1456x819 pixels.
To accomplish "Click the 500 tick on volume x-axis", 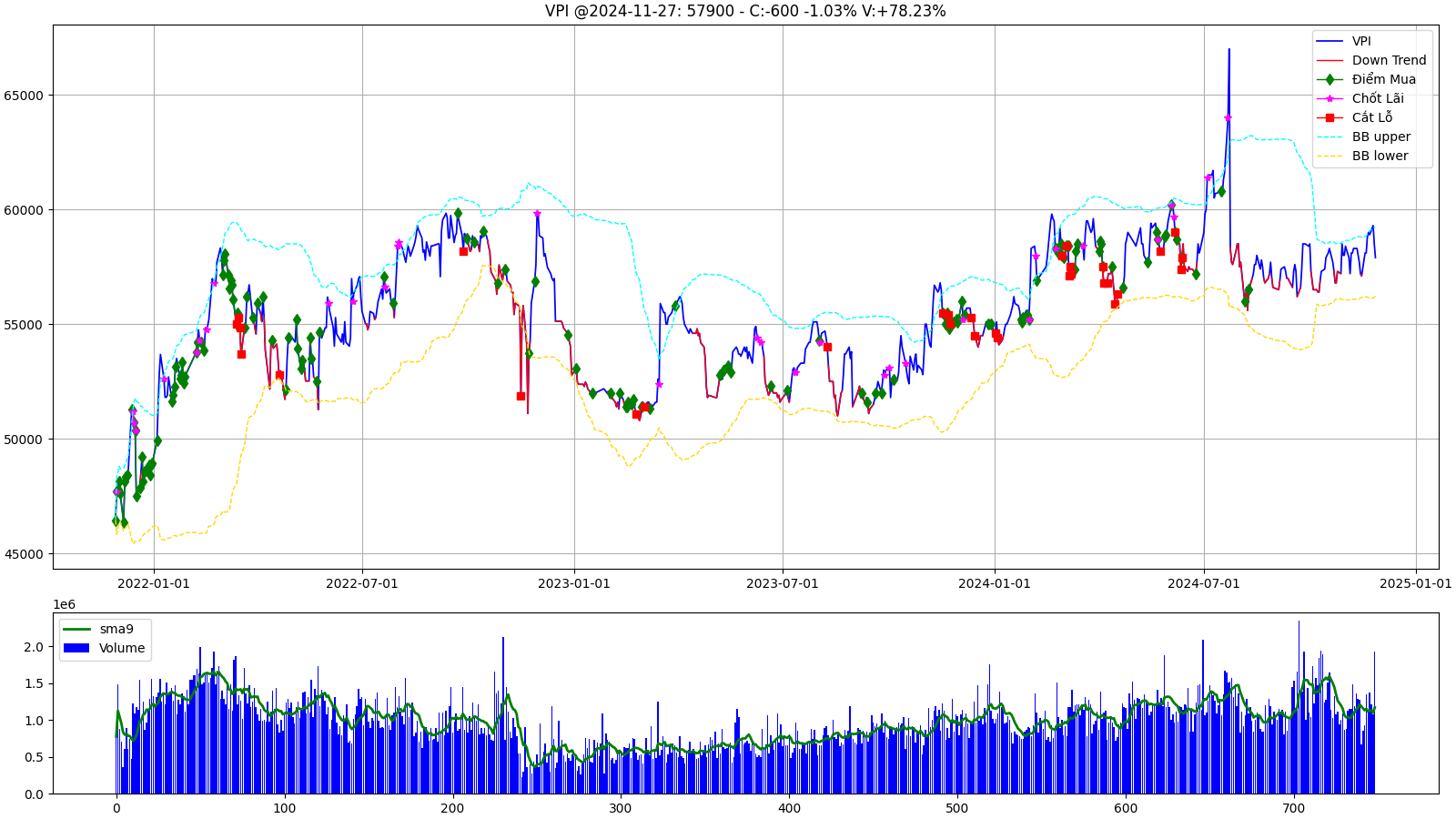I will (957, 808).
